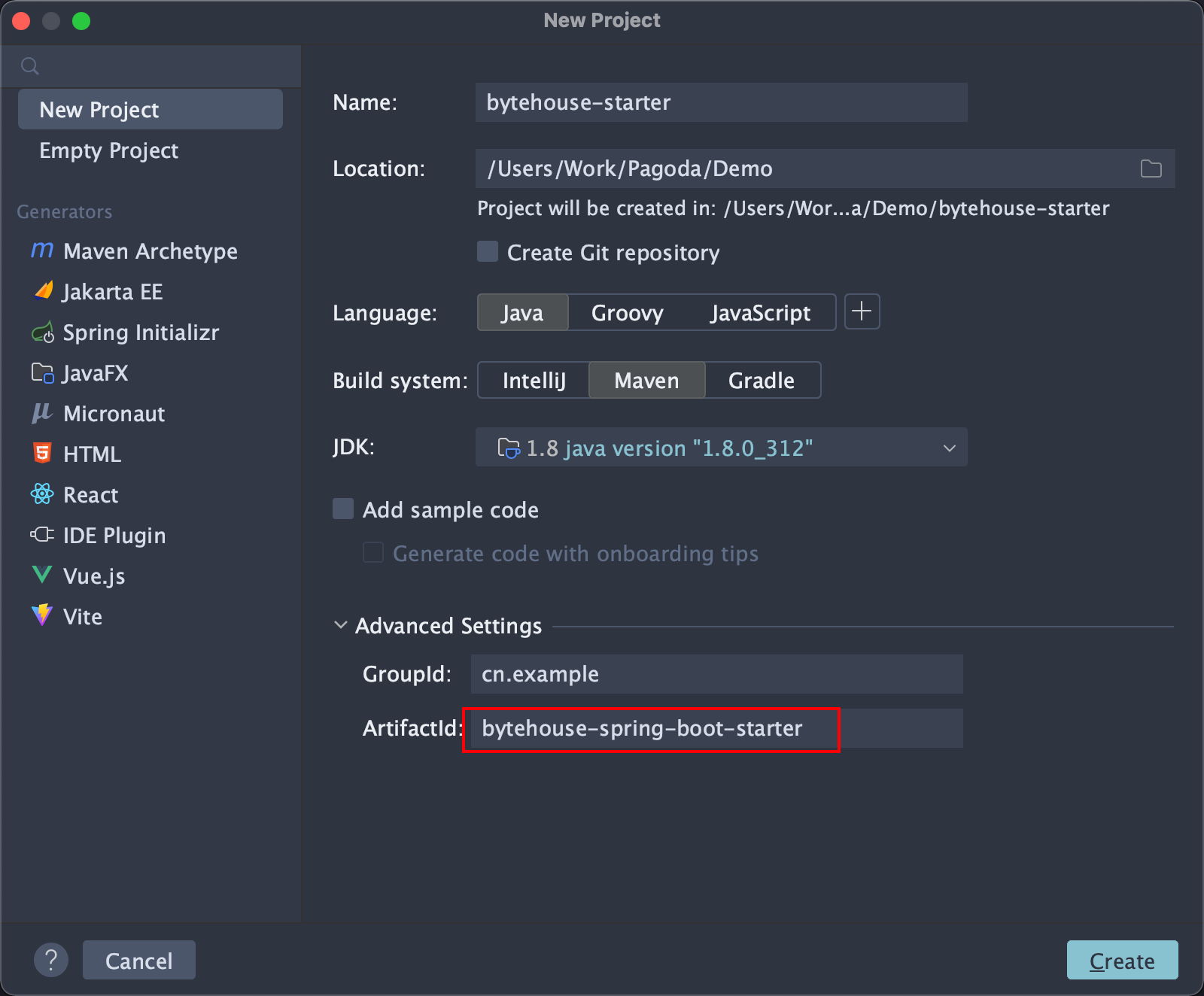The image size is (1204, 996).
Task: Click the Spring Initializr leaf icon
Action: click(43, 332)
